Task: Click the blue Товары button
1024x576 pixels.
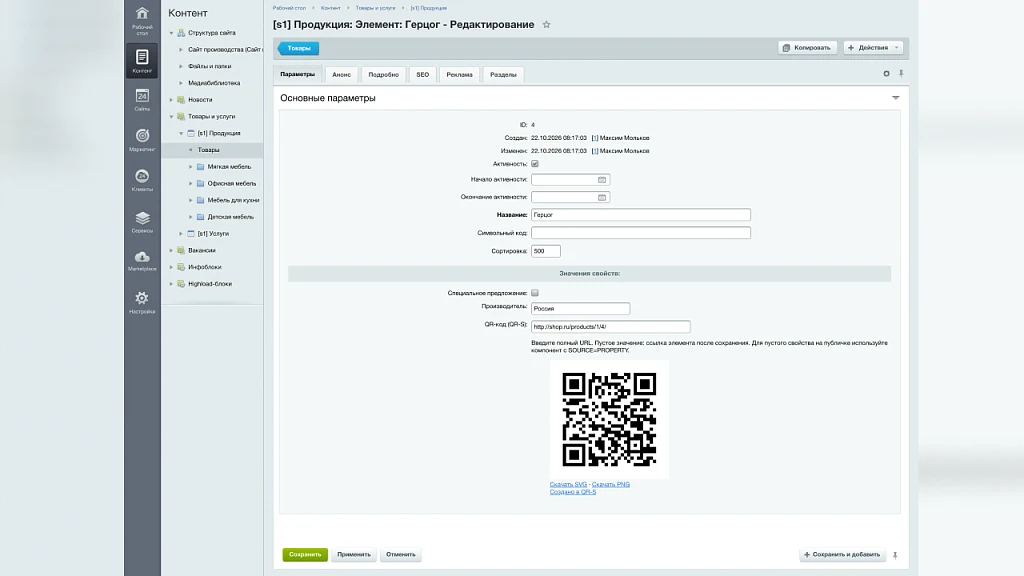Action: [x=298, y=48]
